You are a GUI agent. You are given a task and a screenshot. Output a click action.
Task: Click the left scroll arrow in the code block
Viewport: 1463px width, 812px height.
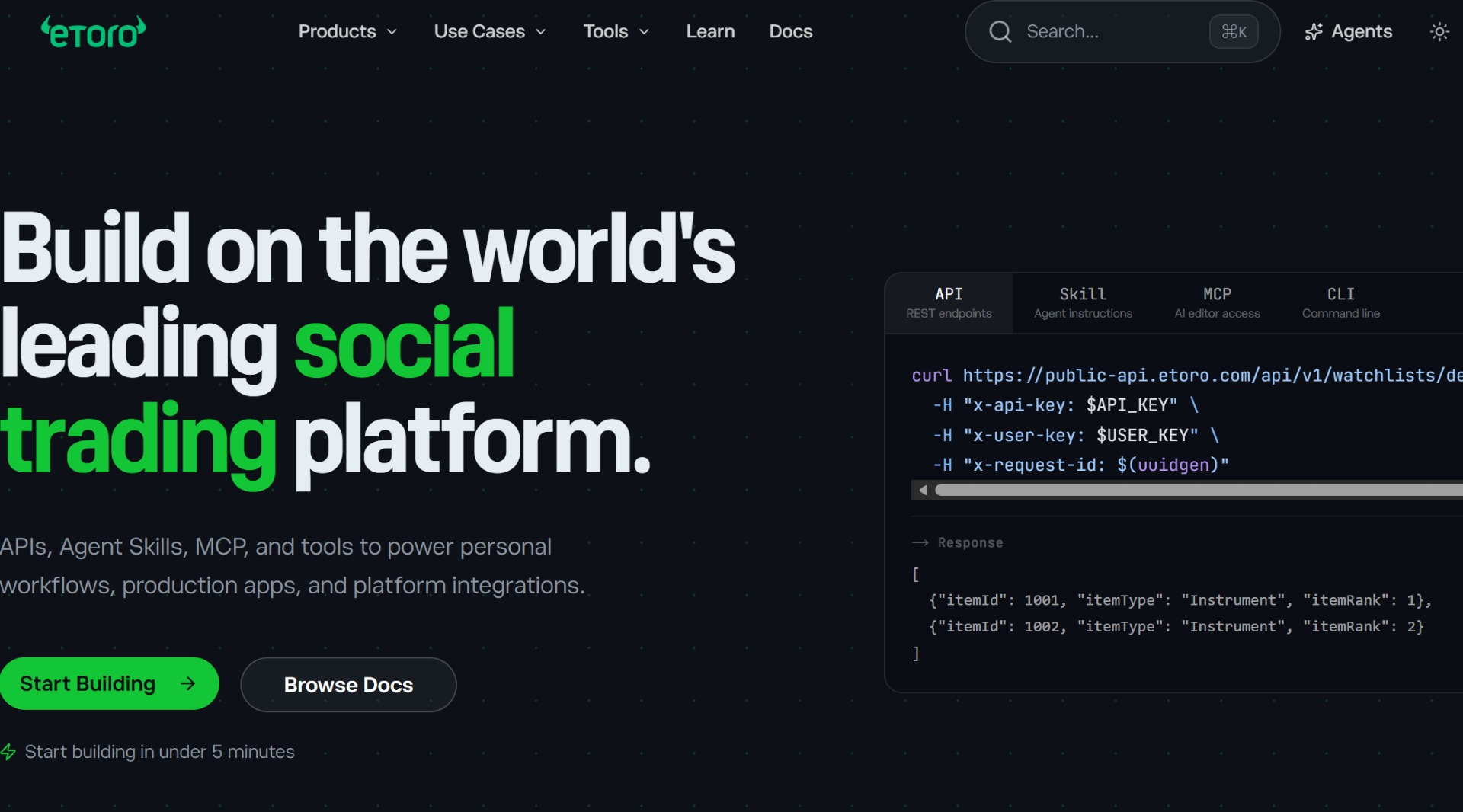[922, 490]
